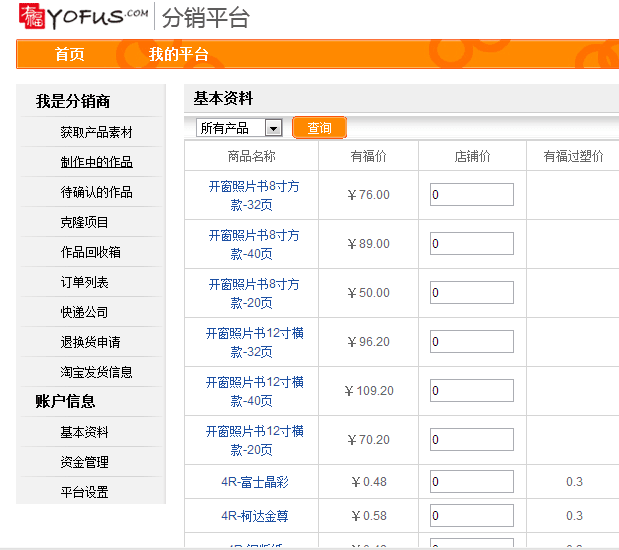The image size is (619, 550).
Task: View 订单列表 in sidebar
Action: tap(84, 282)
